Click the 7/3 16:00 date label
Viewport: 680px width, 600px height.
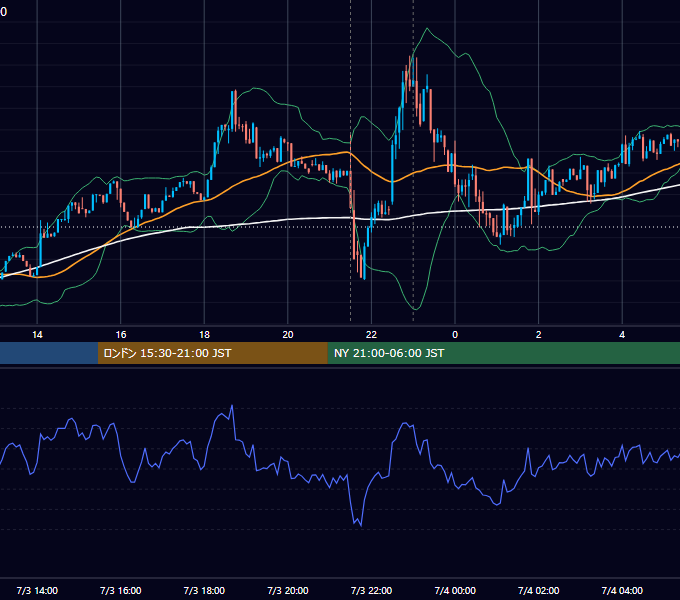tap(121, 590)
